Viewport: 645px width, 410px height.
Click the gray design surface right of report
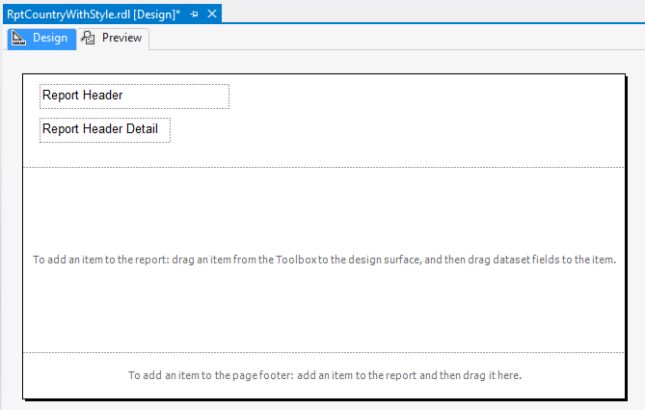click(636, 230)
